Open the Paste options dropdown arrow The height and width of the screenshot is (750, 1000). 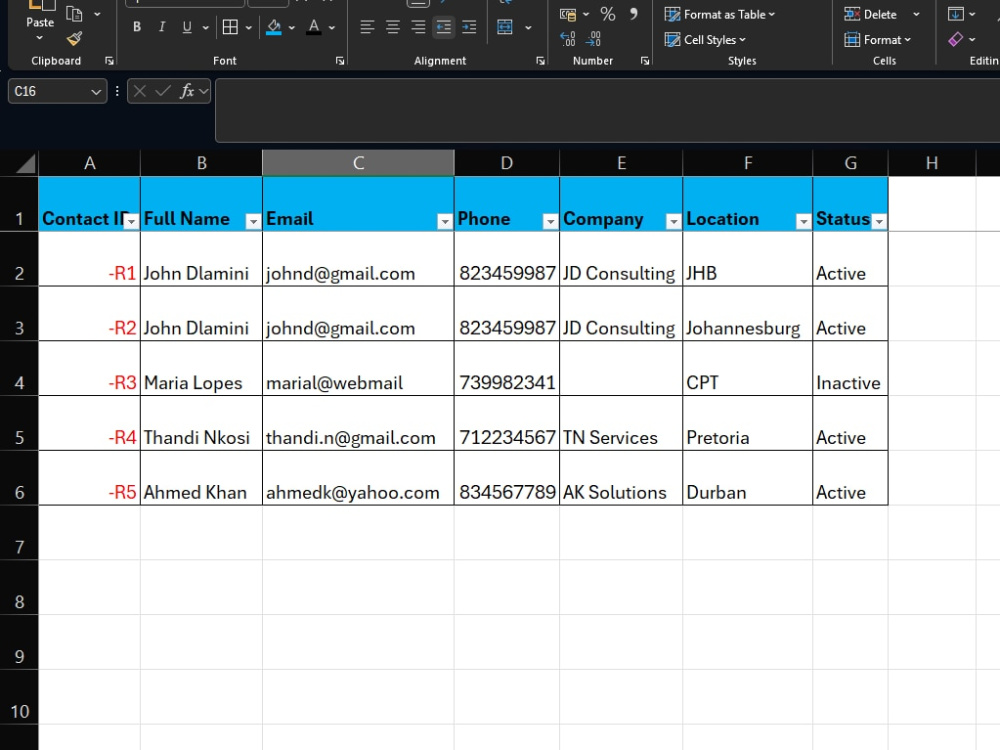click(x=40, y=38)
